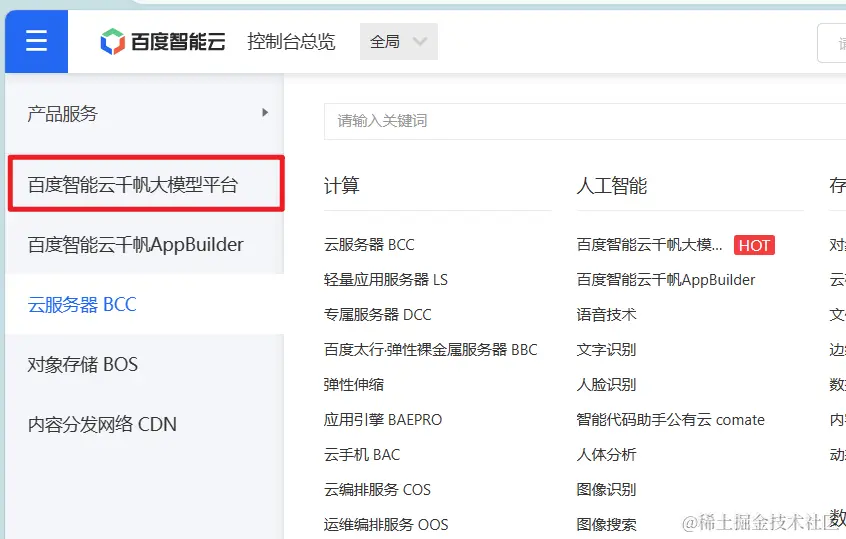Viewport: 846px width, 539px height.
Task: Open the 全局 region dropdown
Action: coord(399,42)
